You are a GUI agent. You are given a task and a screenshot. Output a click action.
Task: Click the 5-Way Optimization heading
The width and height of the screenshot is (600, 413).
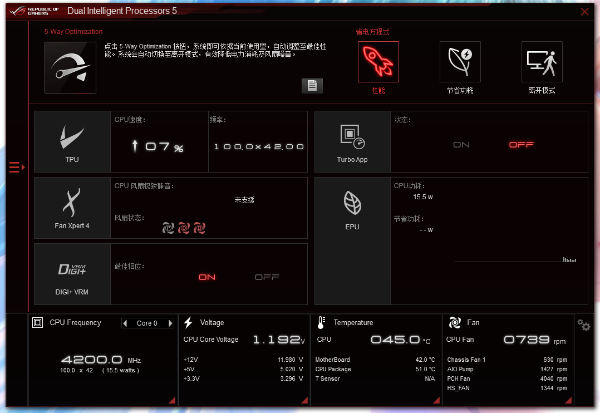click(x=73, y=32)
